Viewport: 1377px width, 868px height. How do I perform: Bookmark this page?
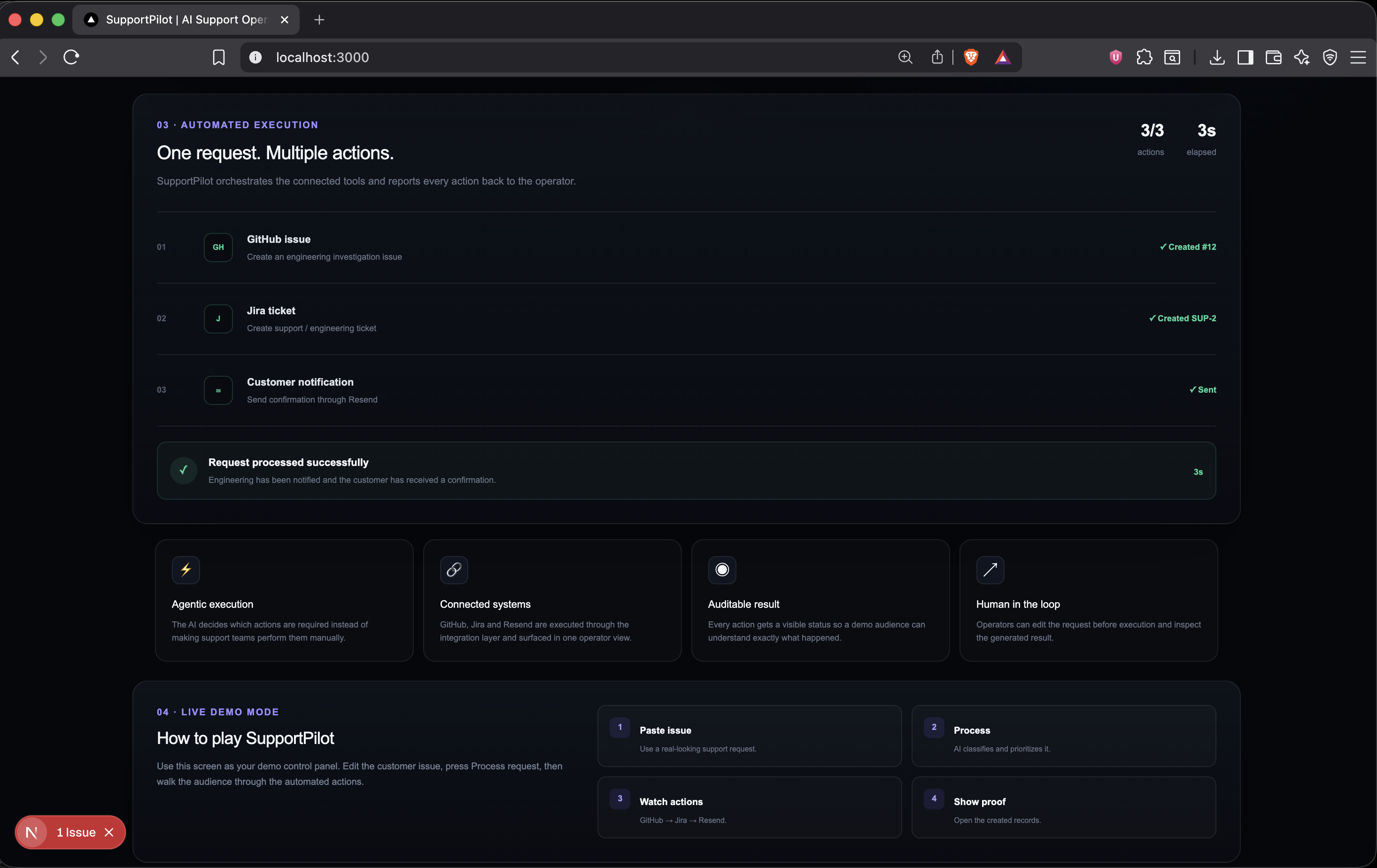click(x=218, y=57)
